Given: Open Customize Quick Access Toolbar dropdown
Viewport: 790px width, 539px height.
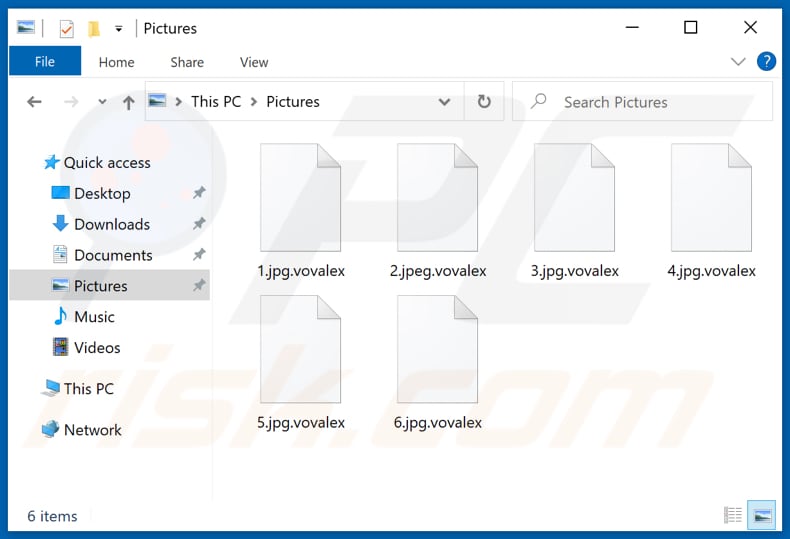Looking at the screenshot, I should point(119,28).
